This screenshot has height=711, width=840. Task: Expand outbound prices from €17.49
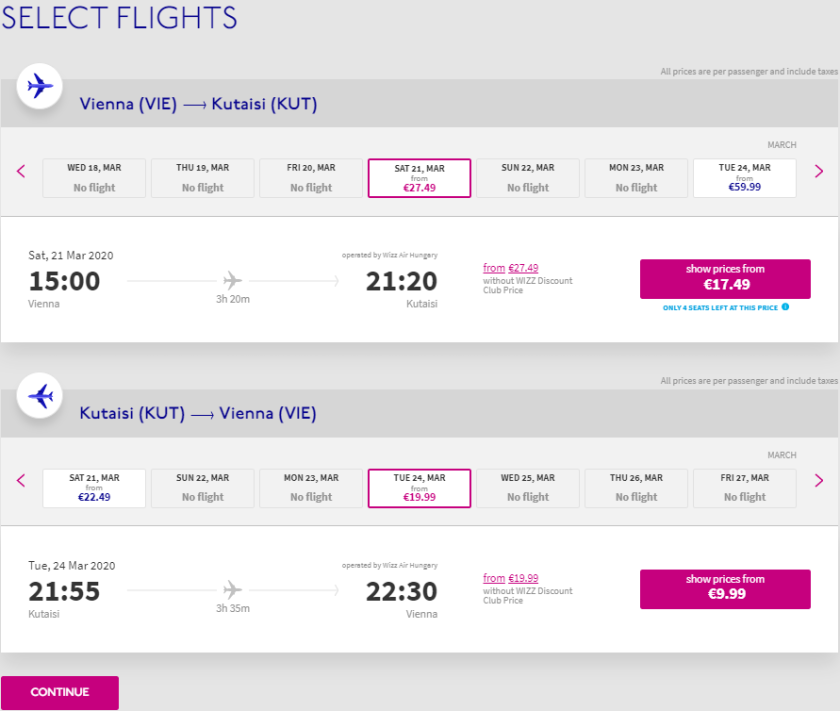tap(725, 279)
